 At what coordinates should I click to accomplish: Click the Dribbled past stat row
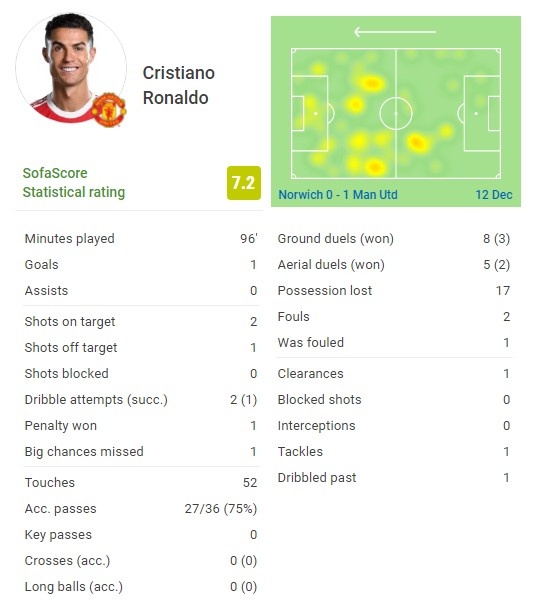click(394, 478)
